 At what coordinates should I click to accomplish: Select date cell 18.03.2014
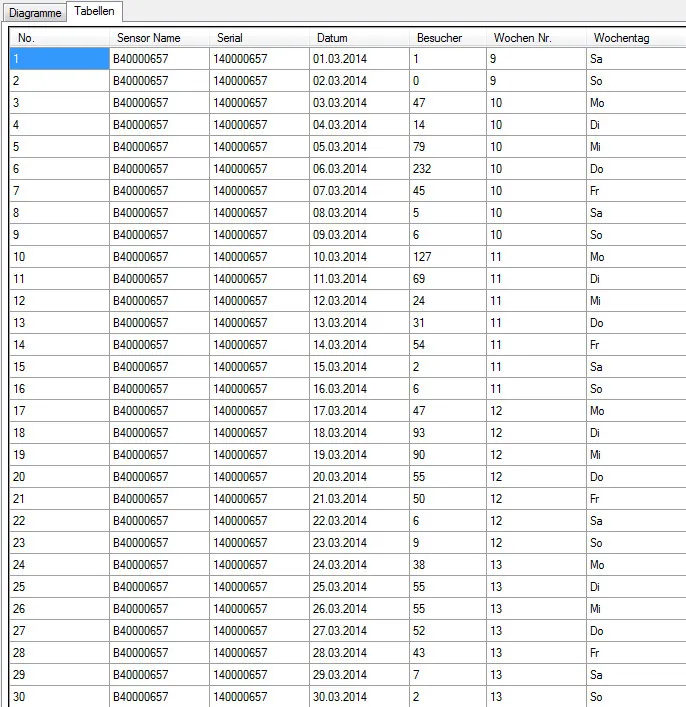359,433
